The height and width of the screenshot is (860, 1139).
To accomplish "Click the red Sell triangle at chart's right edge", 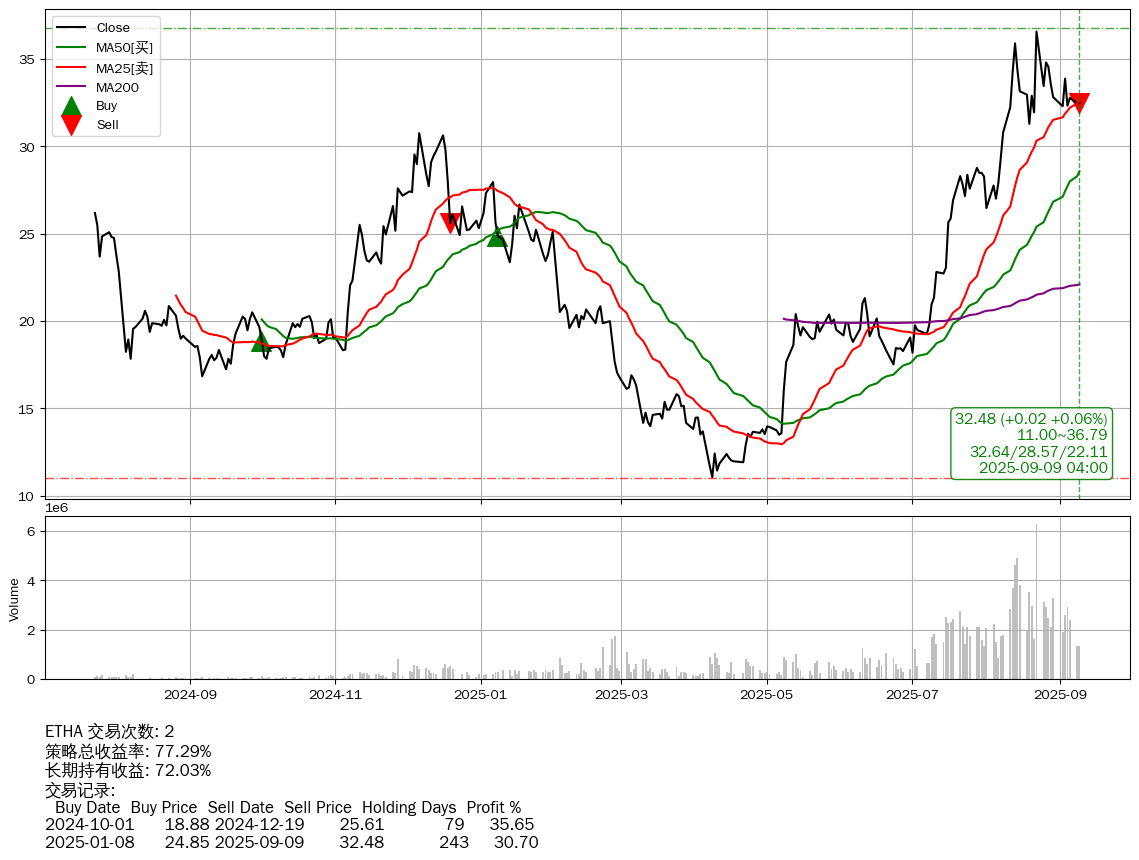I will coord(1079,103).
